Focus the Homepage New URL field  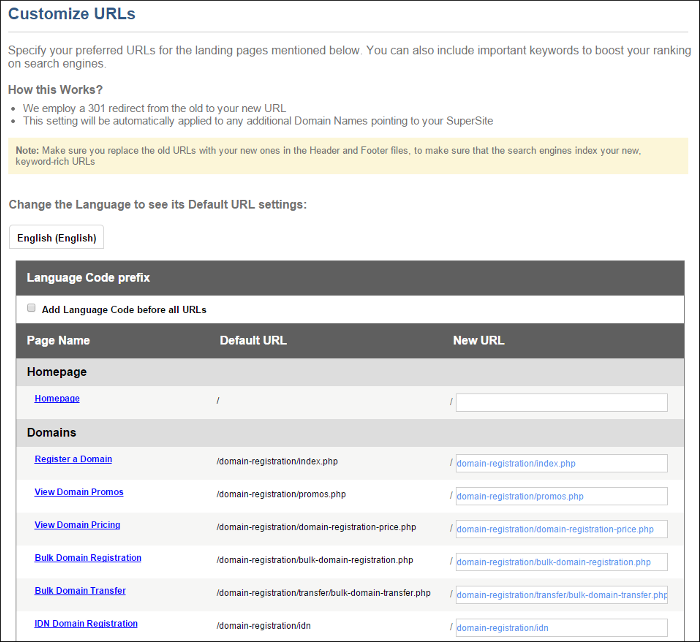[561, 403]
